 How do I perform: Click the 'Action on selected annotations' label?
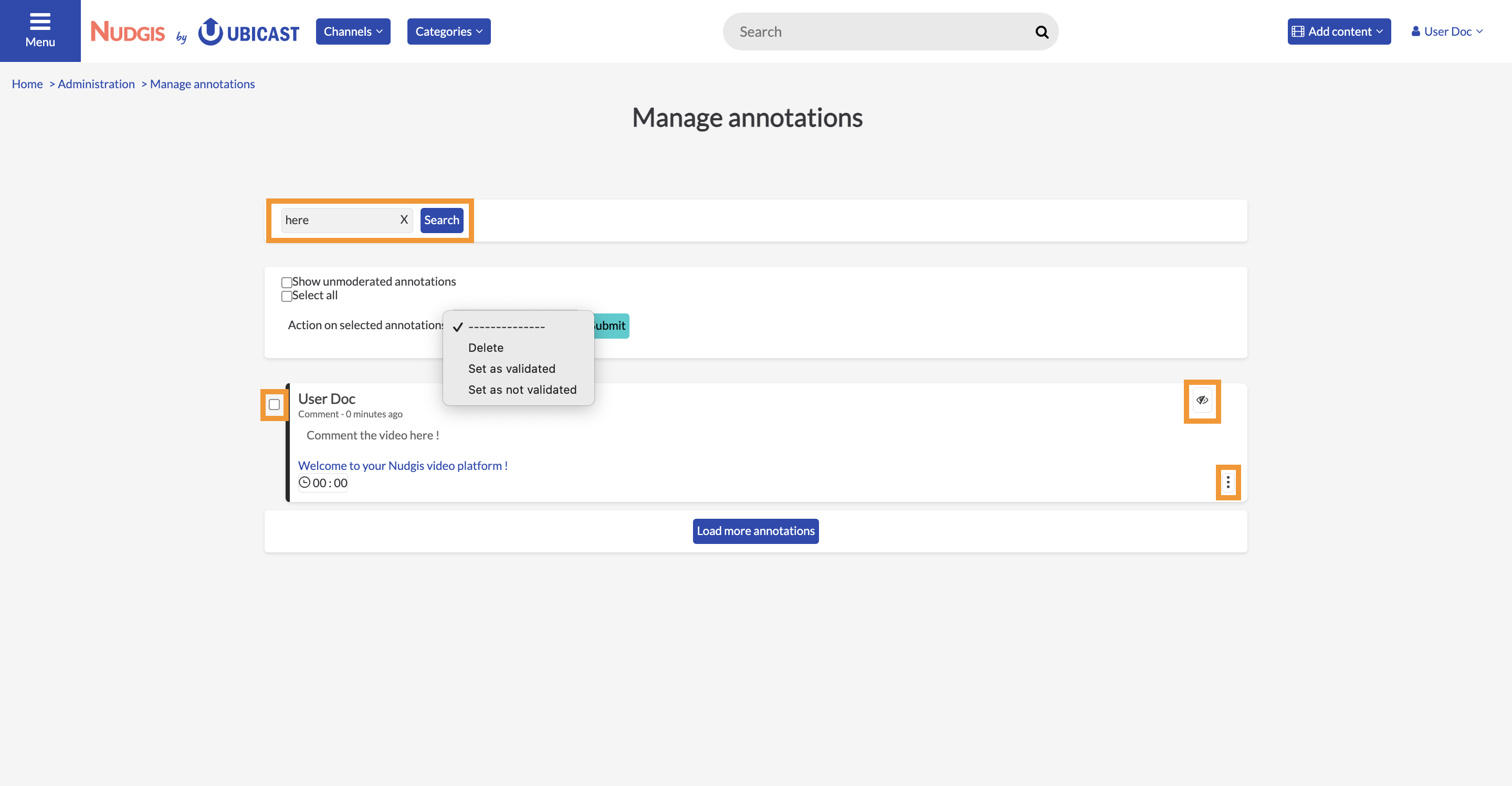365,325
